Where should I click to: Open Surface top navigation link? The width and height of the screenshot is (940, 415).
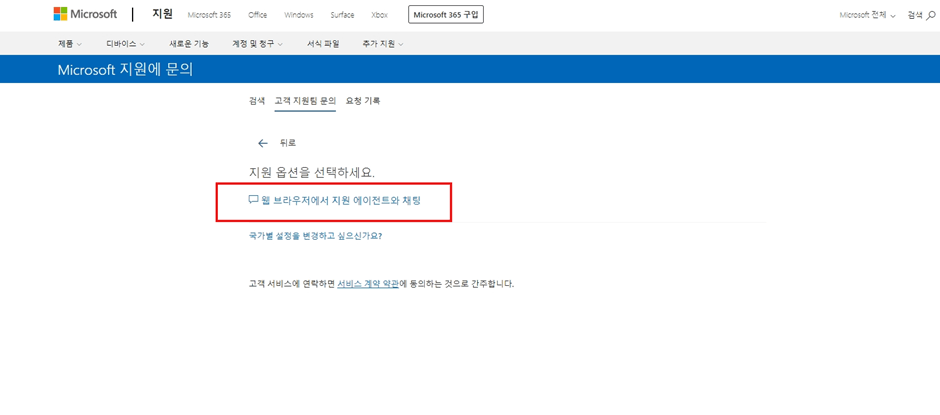pyautogui.click(x=342, y=15)
